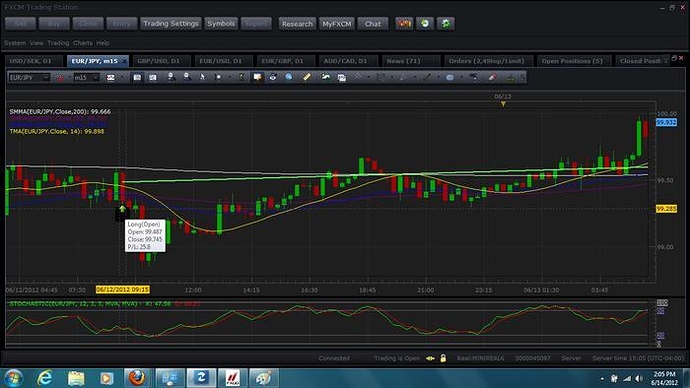Click the second chart window icon after chart type
This screenshot has width=690, height=388.
coord(153,77)
